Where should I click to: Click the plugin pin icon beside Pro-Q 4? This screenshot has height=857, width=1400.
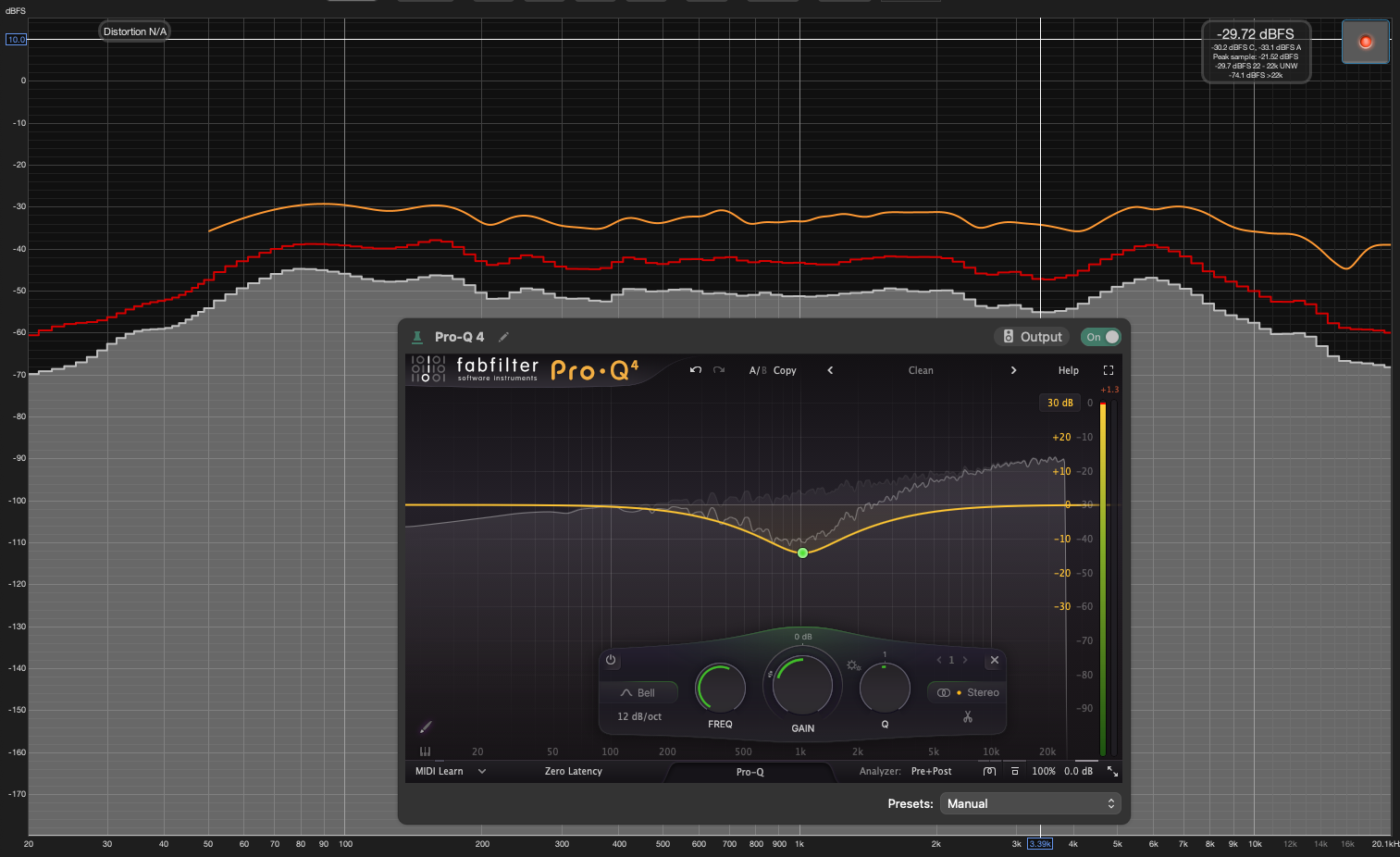(417, 337)
